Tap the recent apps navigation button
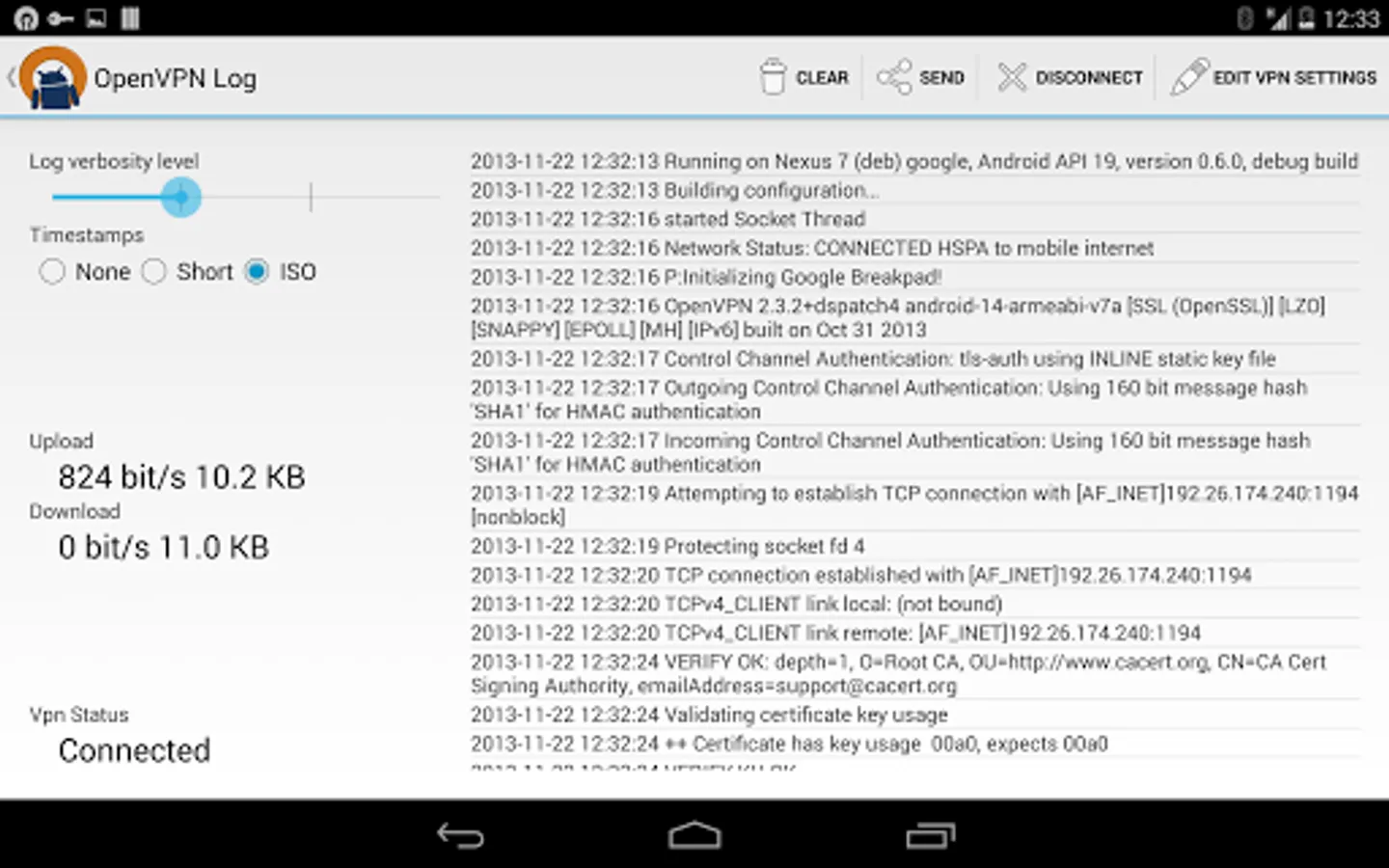 click(930, 835)
